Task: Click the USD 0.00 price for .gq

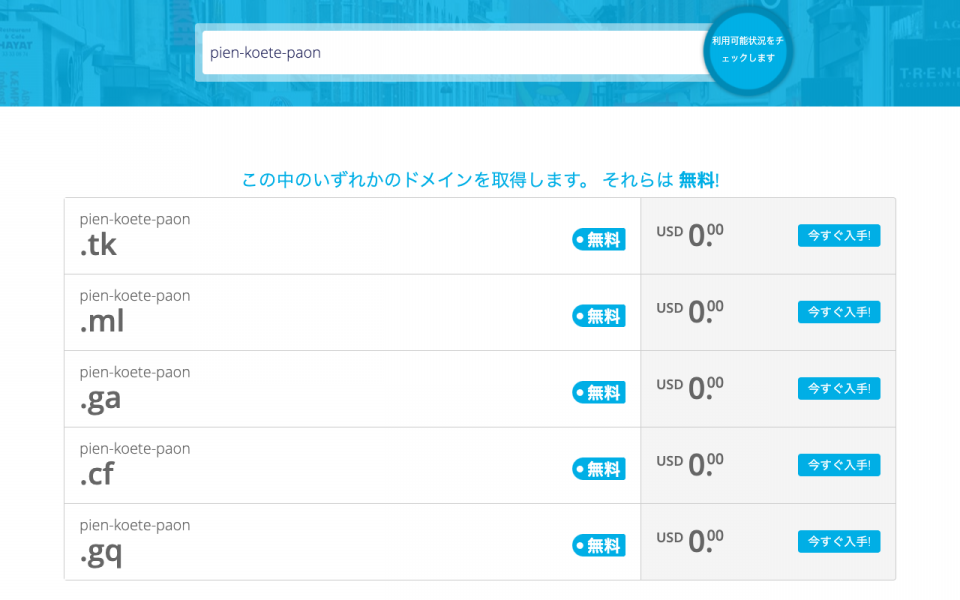Action: (690, 541)
